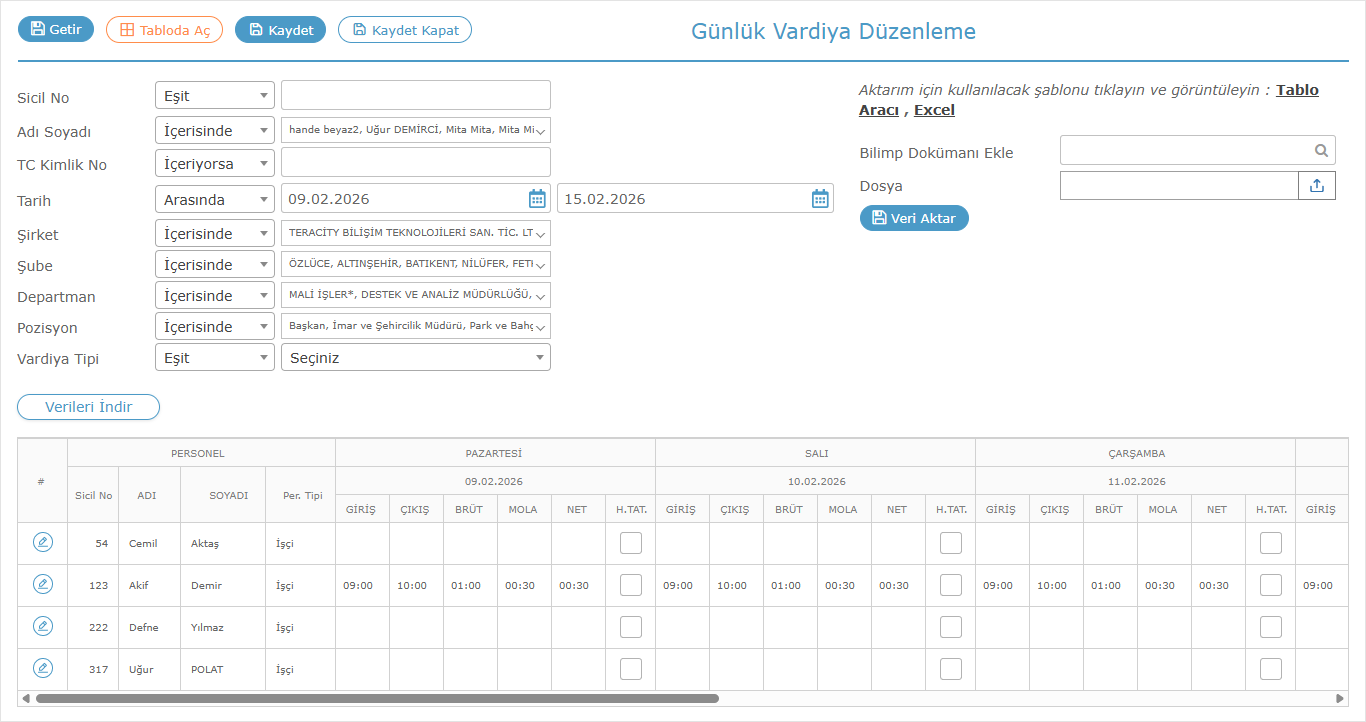Click the upload icon next to Dosya
The width and height of the screenshot is (1366, 722).
[x=1316, y=186]
